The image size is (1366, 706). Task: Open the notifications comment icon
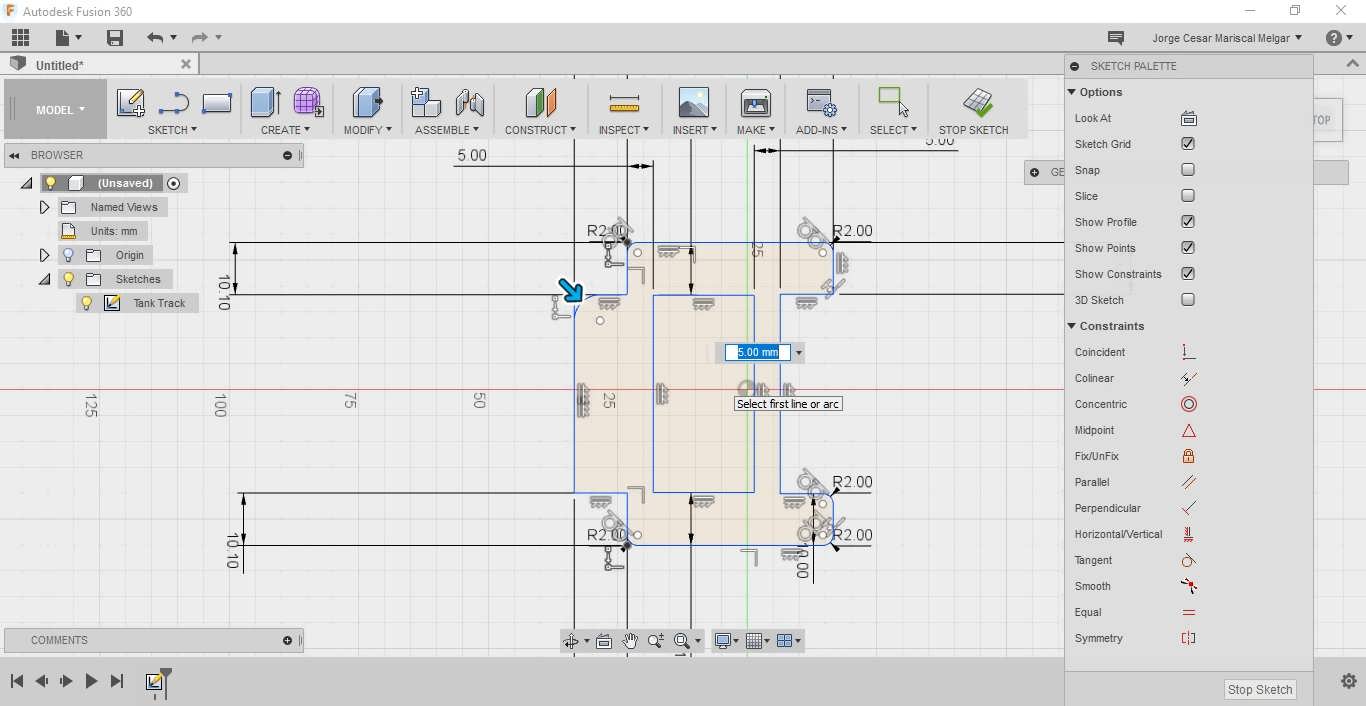click(x=1116, y=38)
